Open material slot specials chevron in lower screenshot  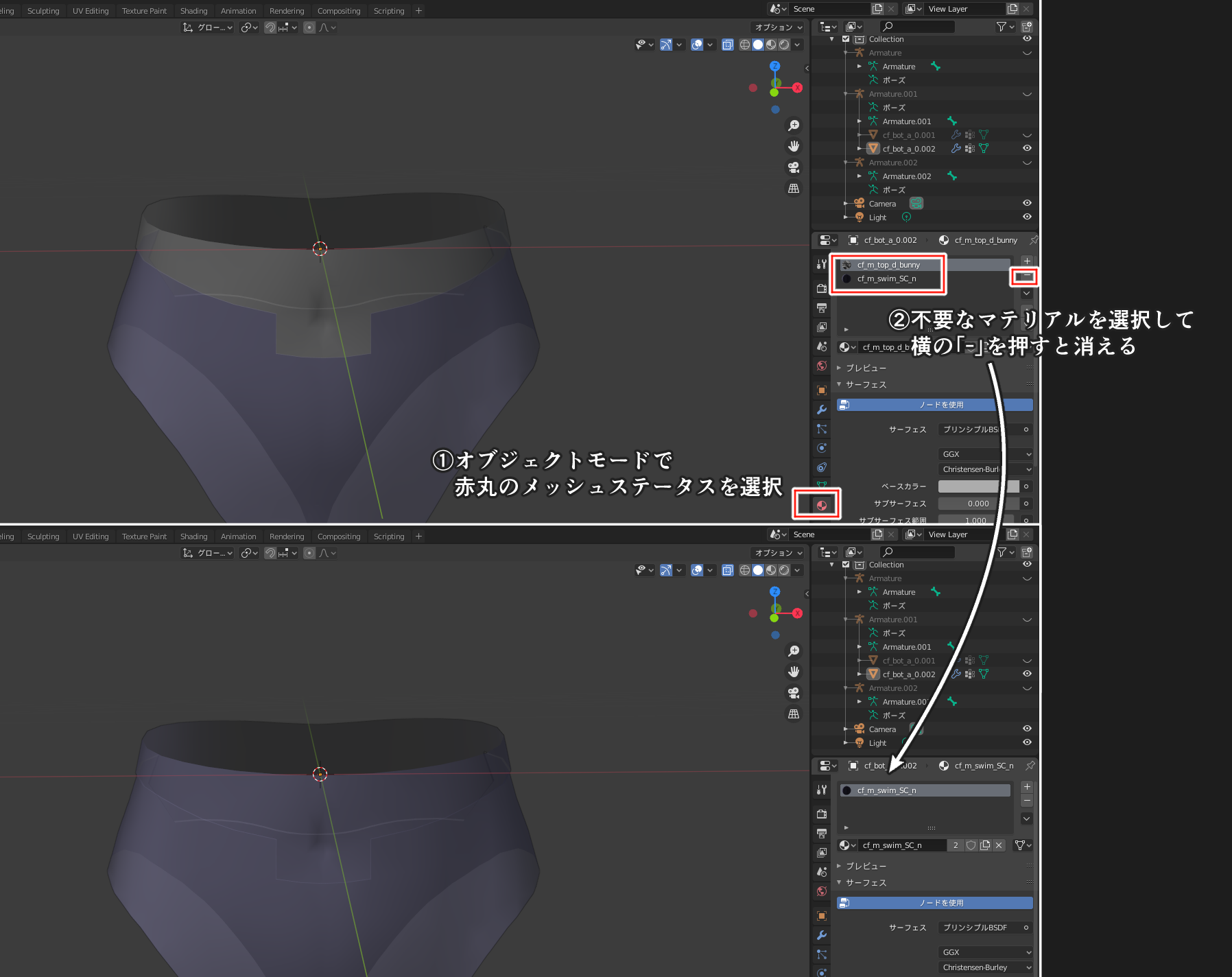(x=1027, y=819)
